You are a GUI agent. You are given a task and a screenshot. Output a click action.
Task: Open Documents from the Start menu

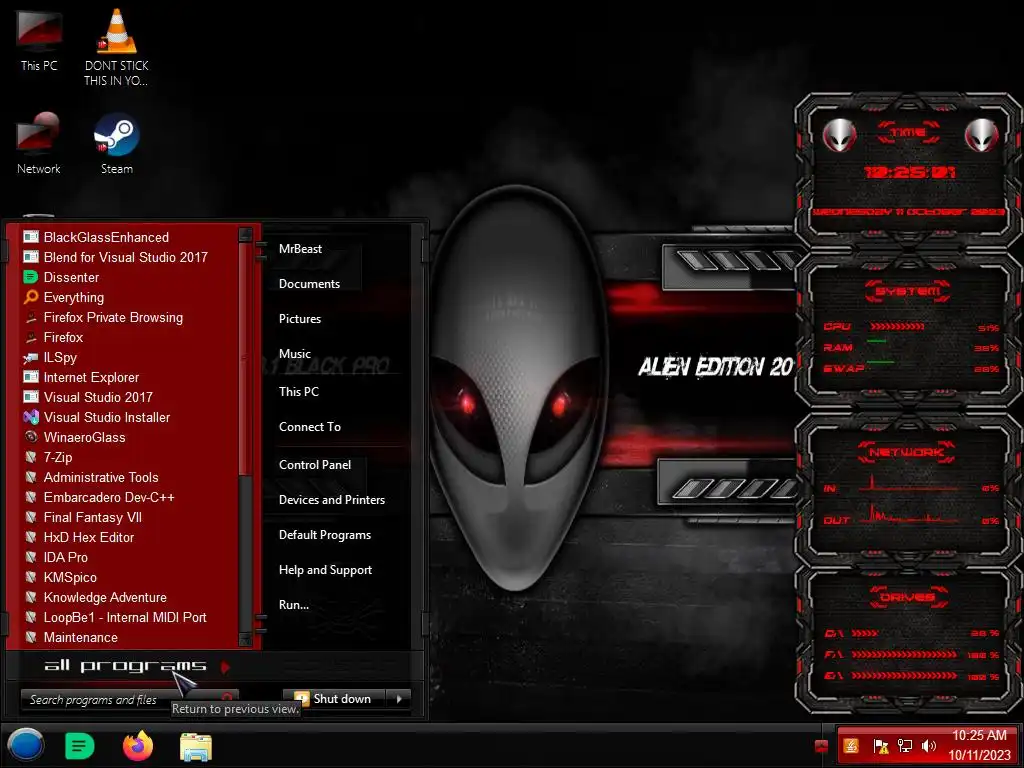pos(310,284)
